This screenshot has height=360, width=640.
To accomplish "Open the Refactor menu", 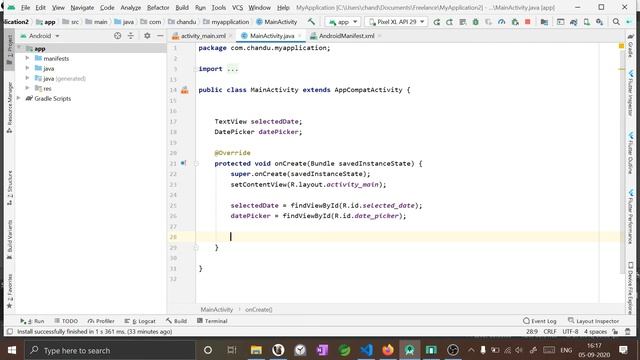I will (158, 7).
